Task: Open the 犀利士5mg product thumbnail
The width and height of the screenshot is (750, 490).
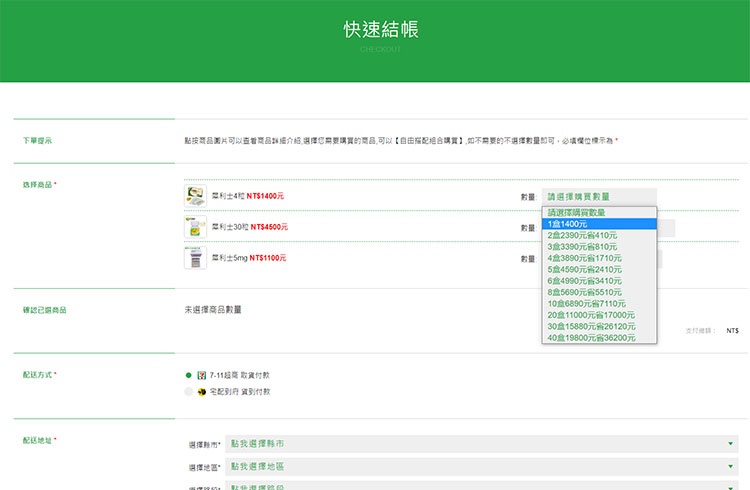Action: (x=195, y=258)
